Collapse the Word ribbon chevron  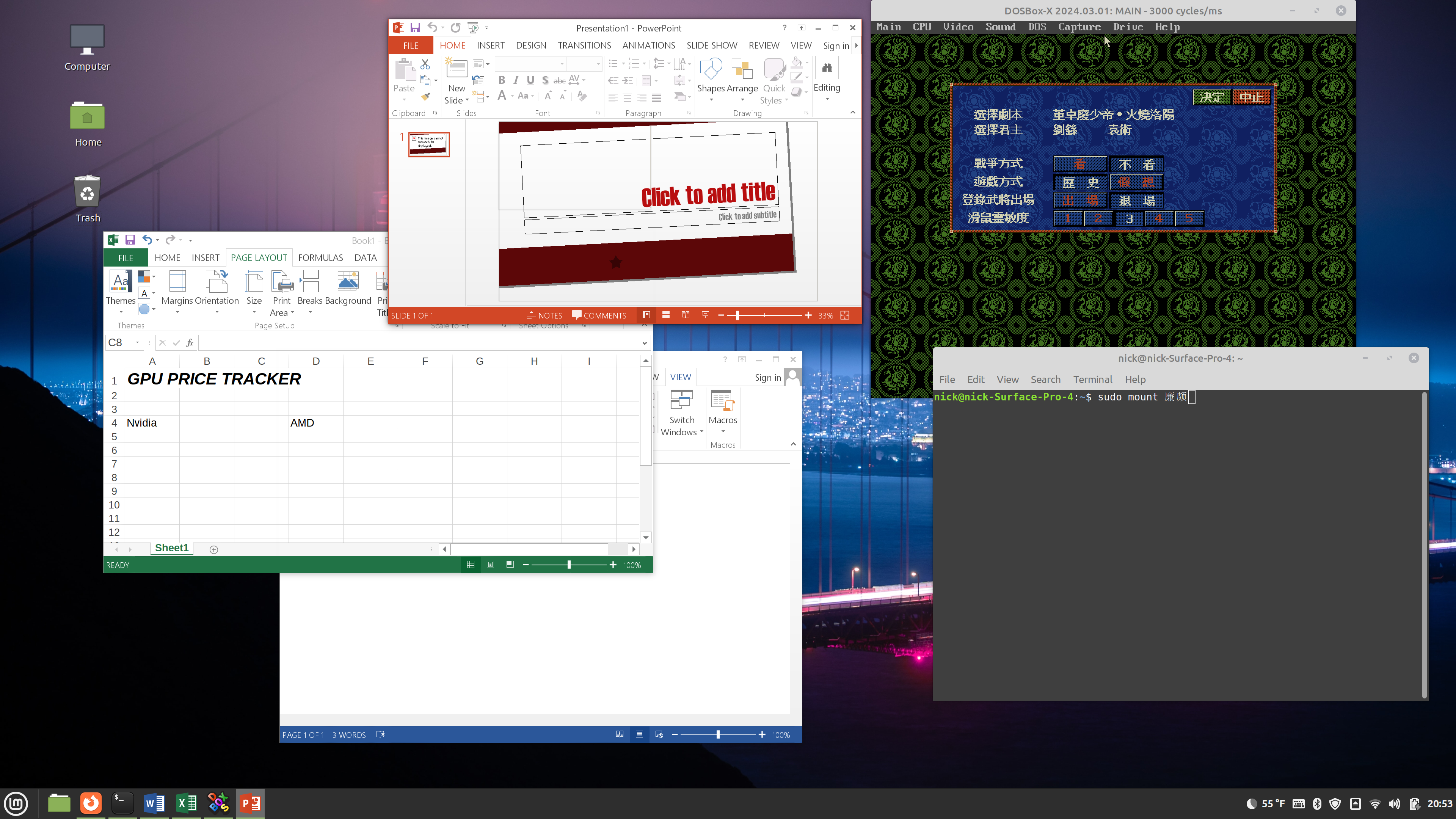793,444
